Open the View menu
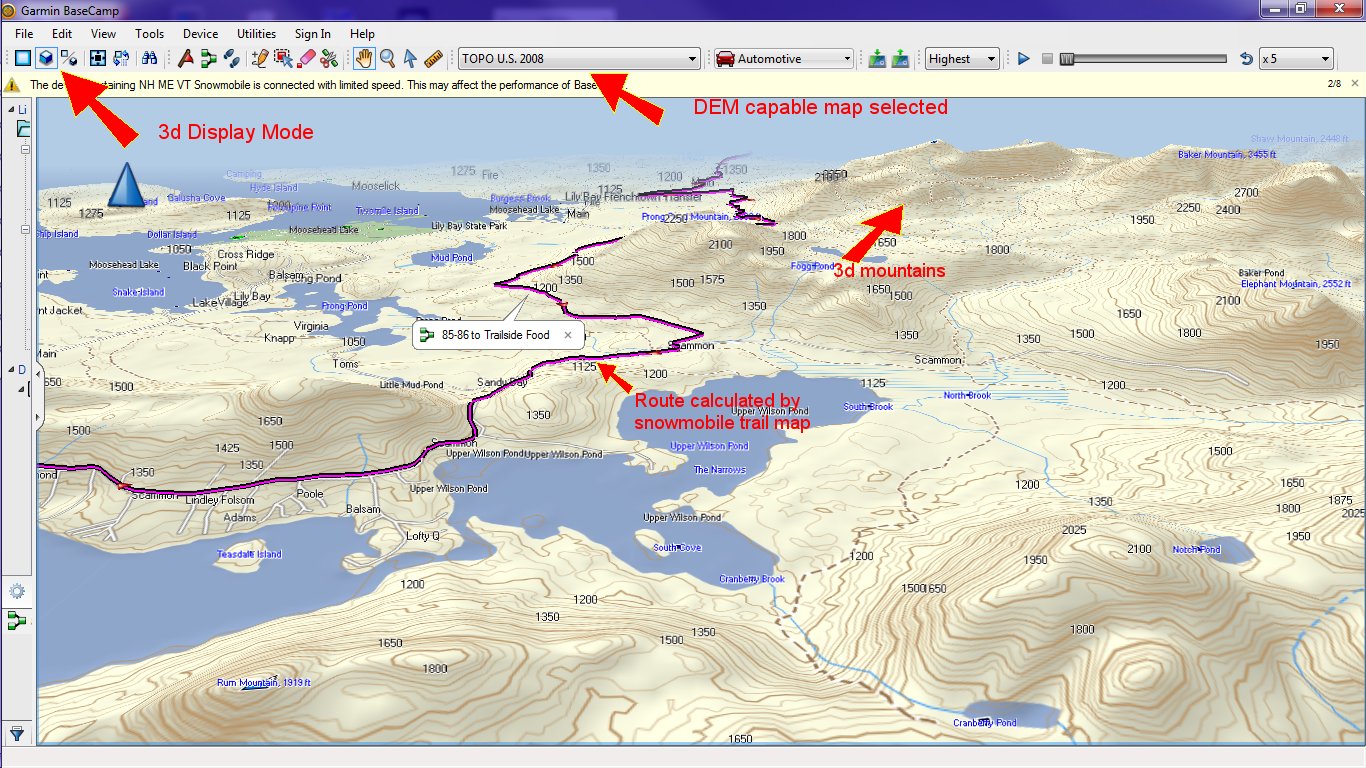Image resolution: width=1366 pixels, height=768 pixels. [103, 33]
